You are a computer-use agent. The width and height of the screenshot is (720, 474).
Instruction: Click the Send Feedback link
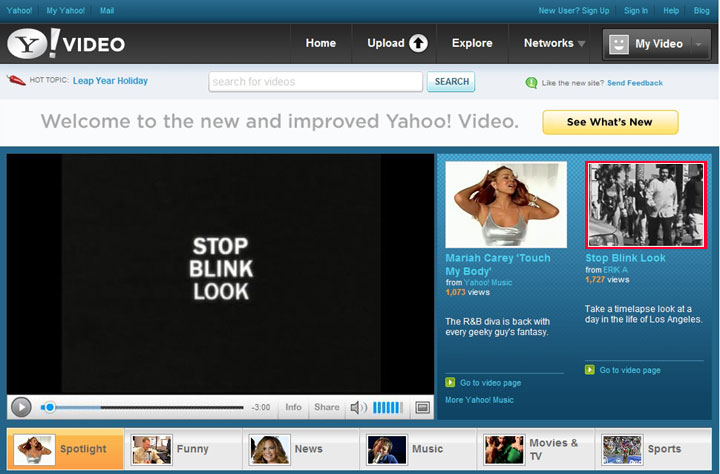click(x=635, y=83)
